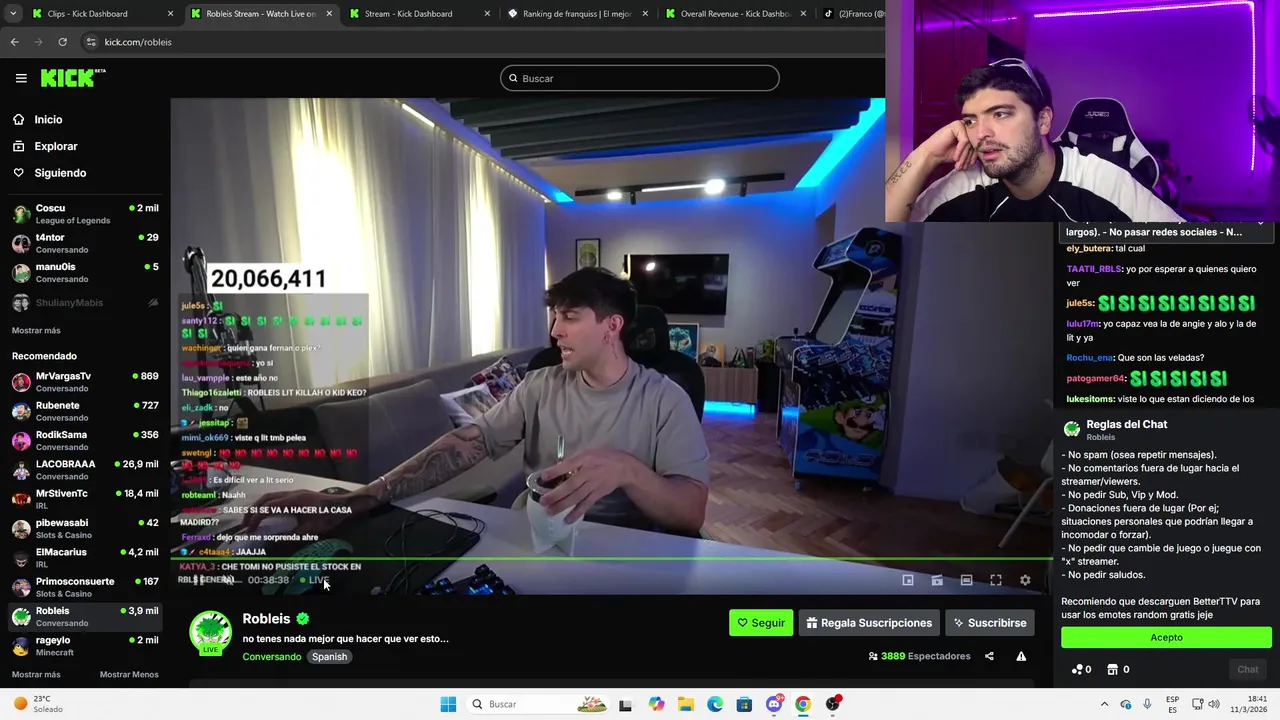
Task: Show hidden system tray icons
Action: point(1104,704)
